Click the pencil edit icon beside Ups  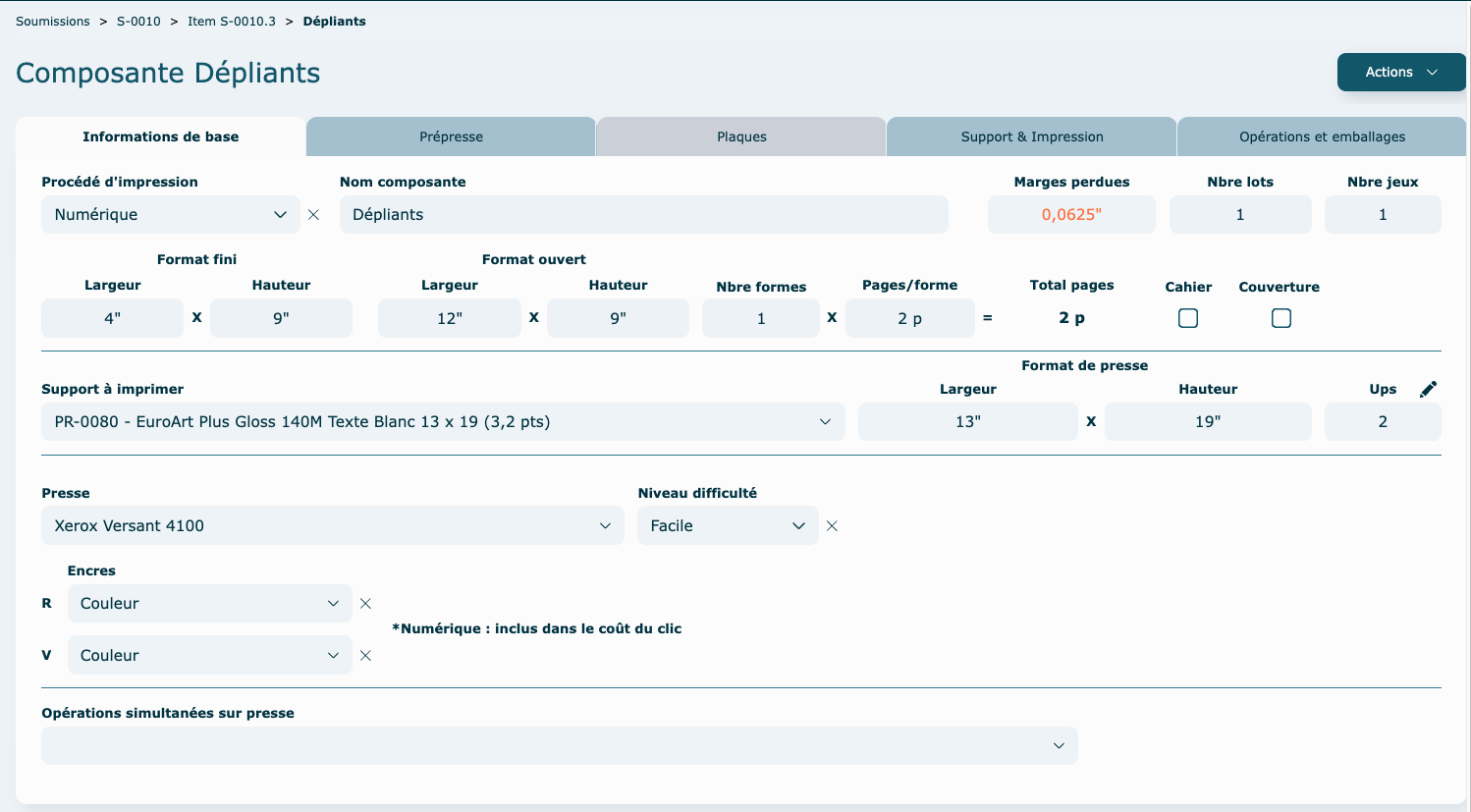coord(1428,390)
